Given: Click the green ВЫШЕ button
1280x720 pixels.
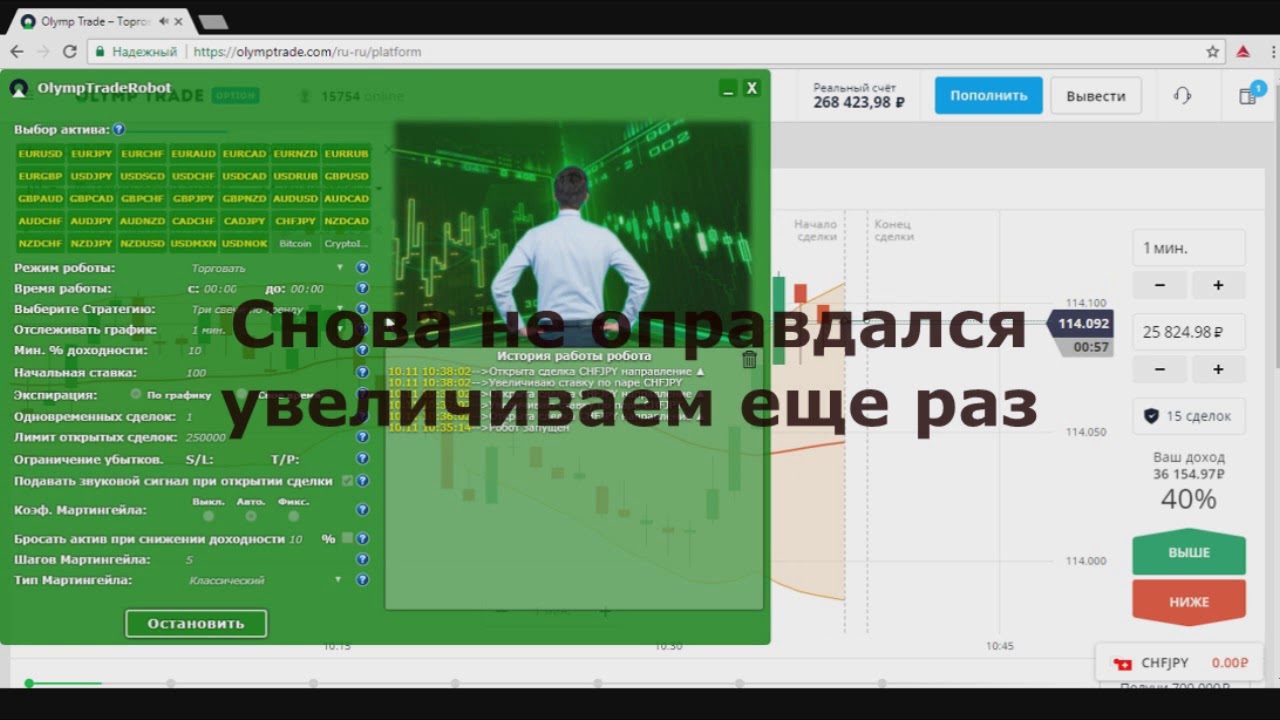Looking at the screenshot, I should [x=1189, y=552].
